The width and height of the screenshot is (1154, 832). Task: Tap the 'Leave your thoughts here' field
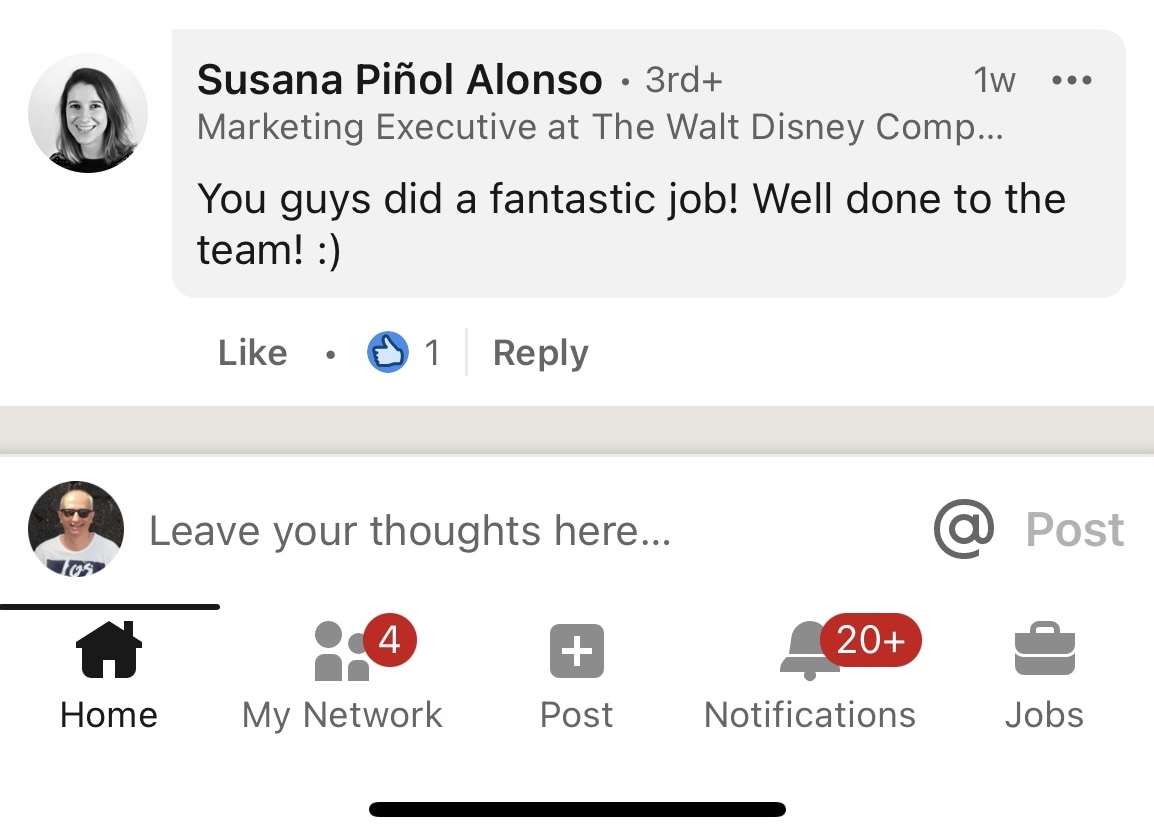(410, 530)
